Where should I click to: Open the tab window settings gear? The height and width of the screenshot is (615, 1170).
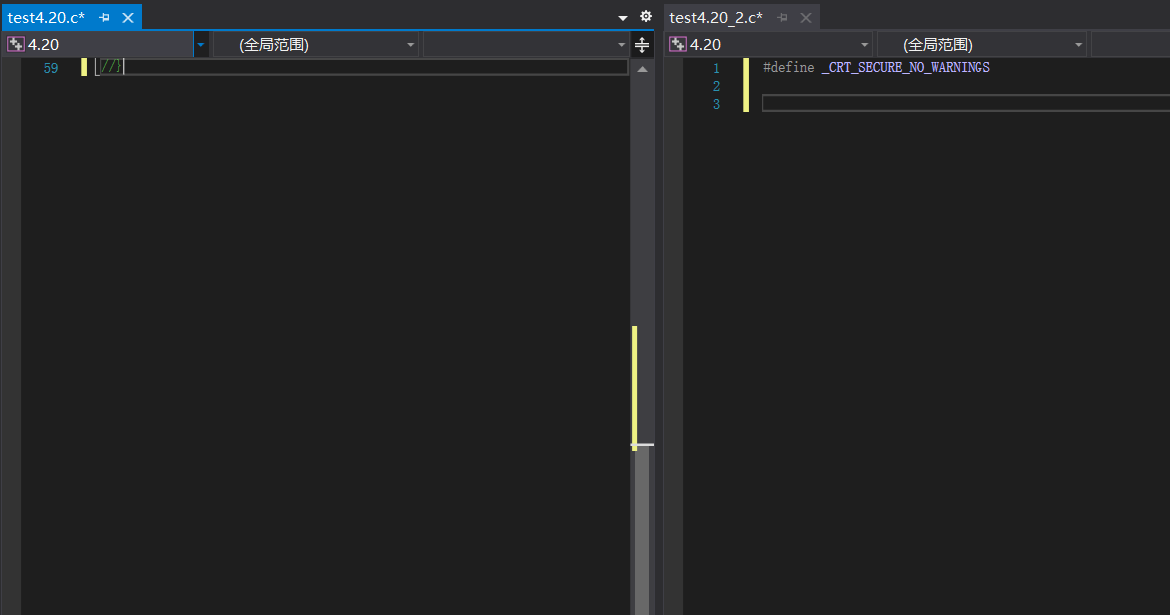(x=646, y=16)
